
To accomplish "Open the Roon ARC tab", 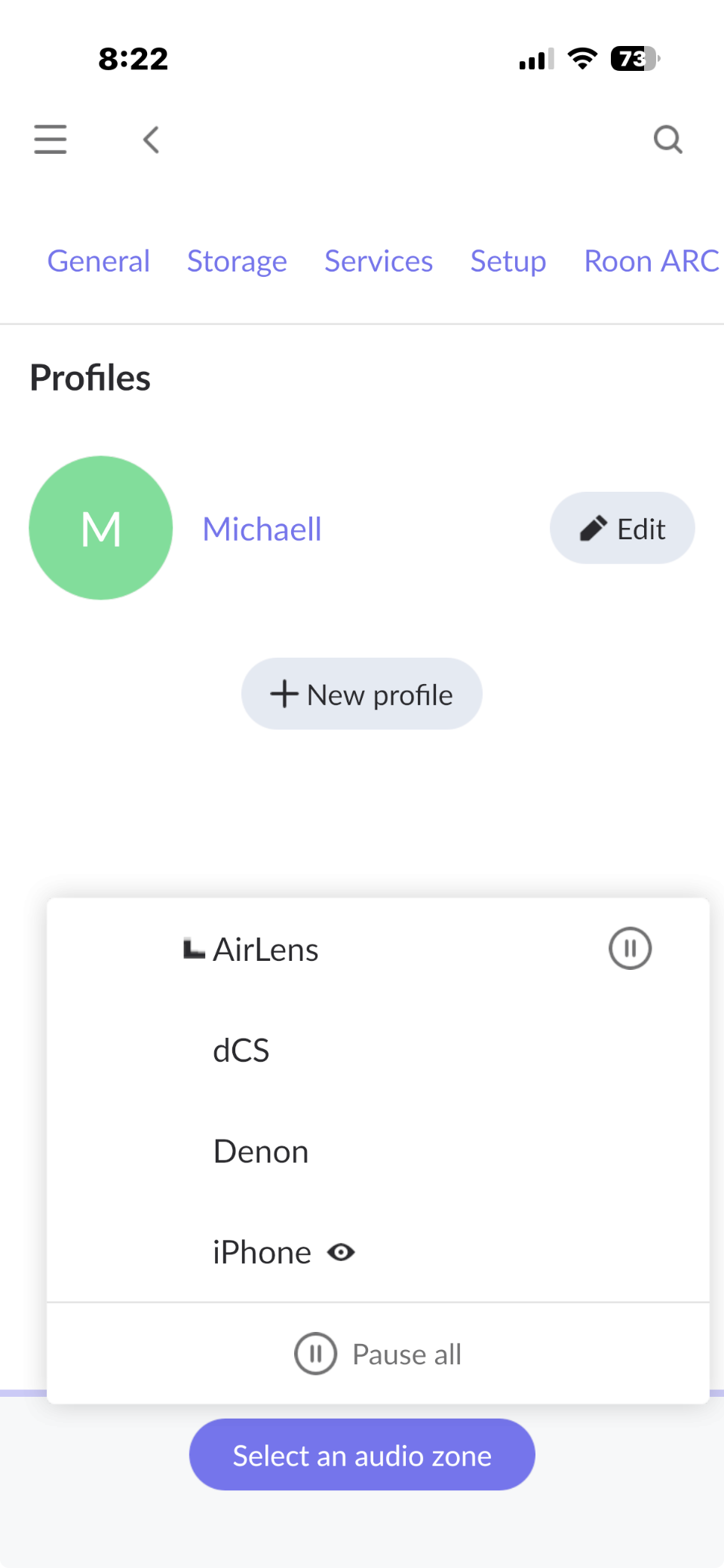I will point(651,261).
